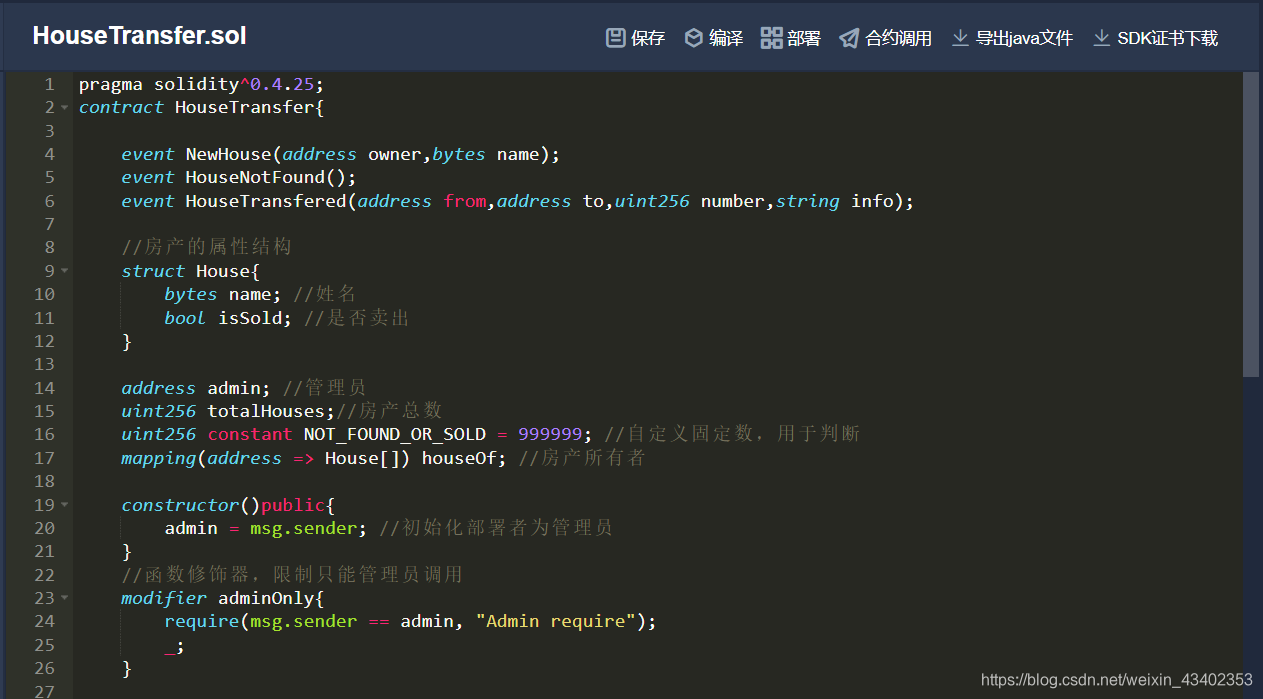Click the comment '//函数修饰器，限制只能管理员调用'
1263x699 pixels.
tap(292, 574)
